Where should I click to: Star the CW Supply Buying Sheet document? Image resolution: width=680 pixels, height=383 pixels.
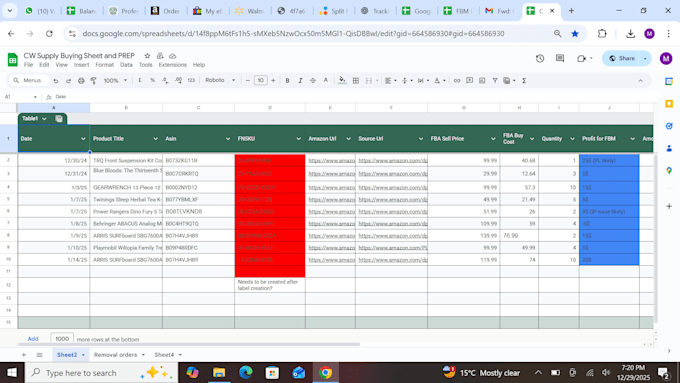[x=147, y=56]
